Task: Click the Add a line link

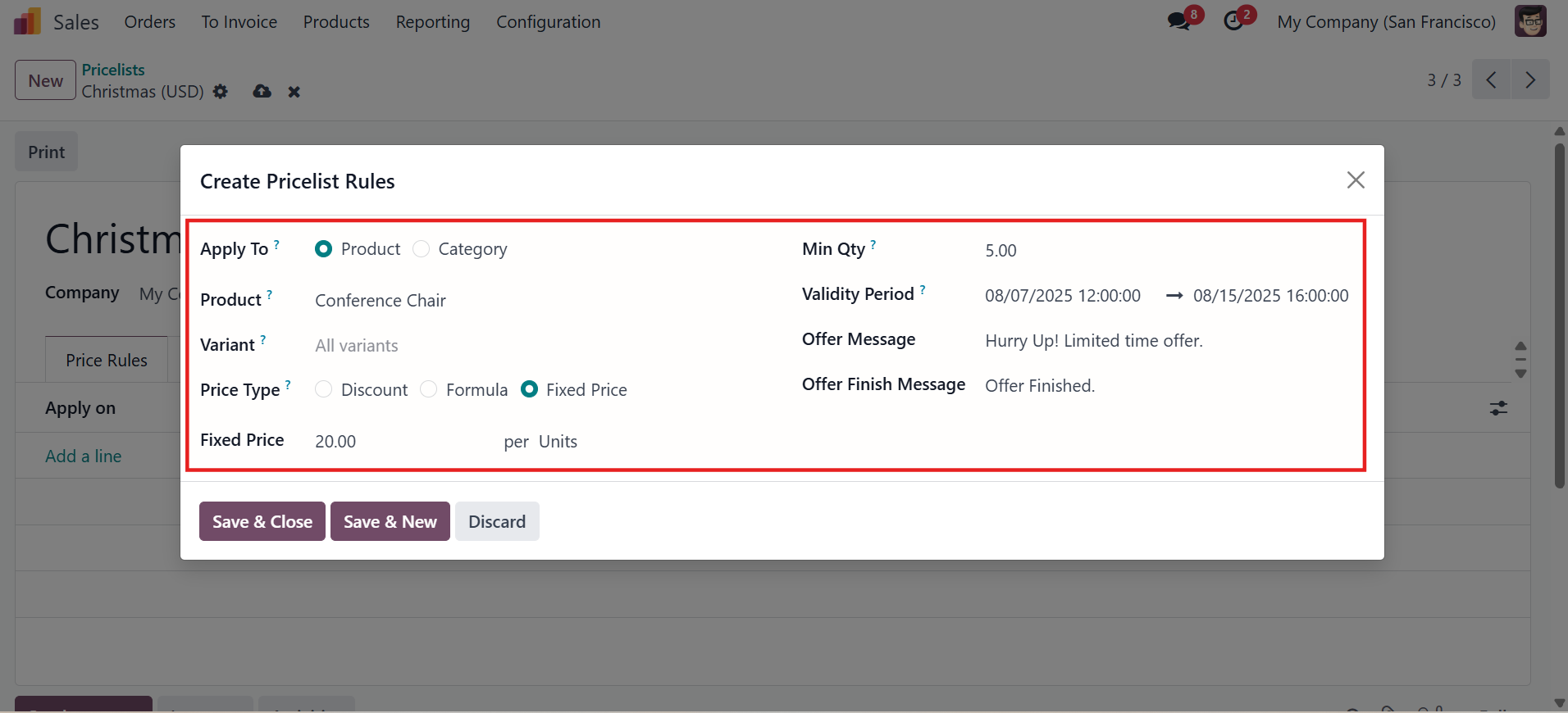Action: (84, 456)
